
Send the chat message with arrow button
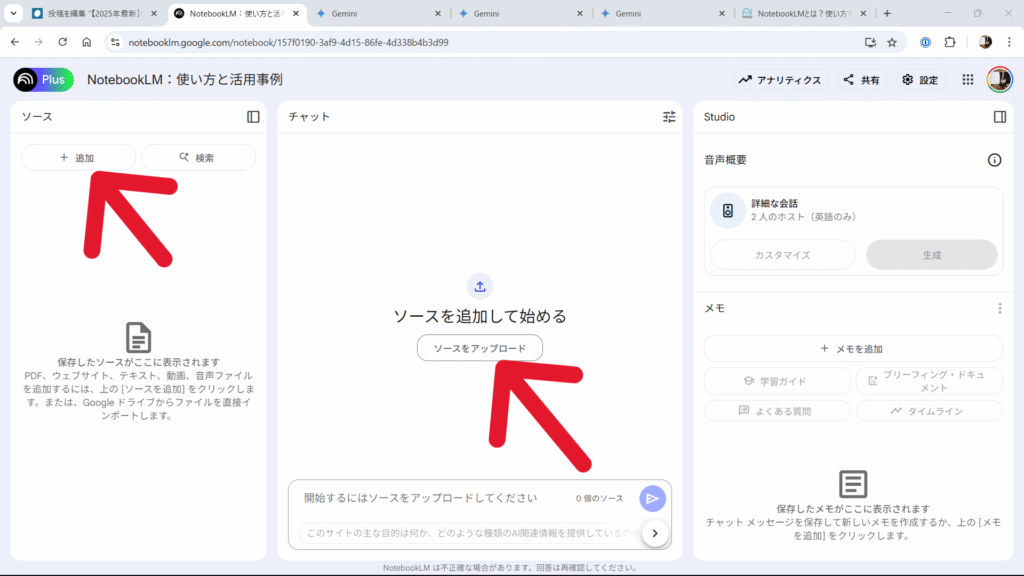652,498
